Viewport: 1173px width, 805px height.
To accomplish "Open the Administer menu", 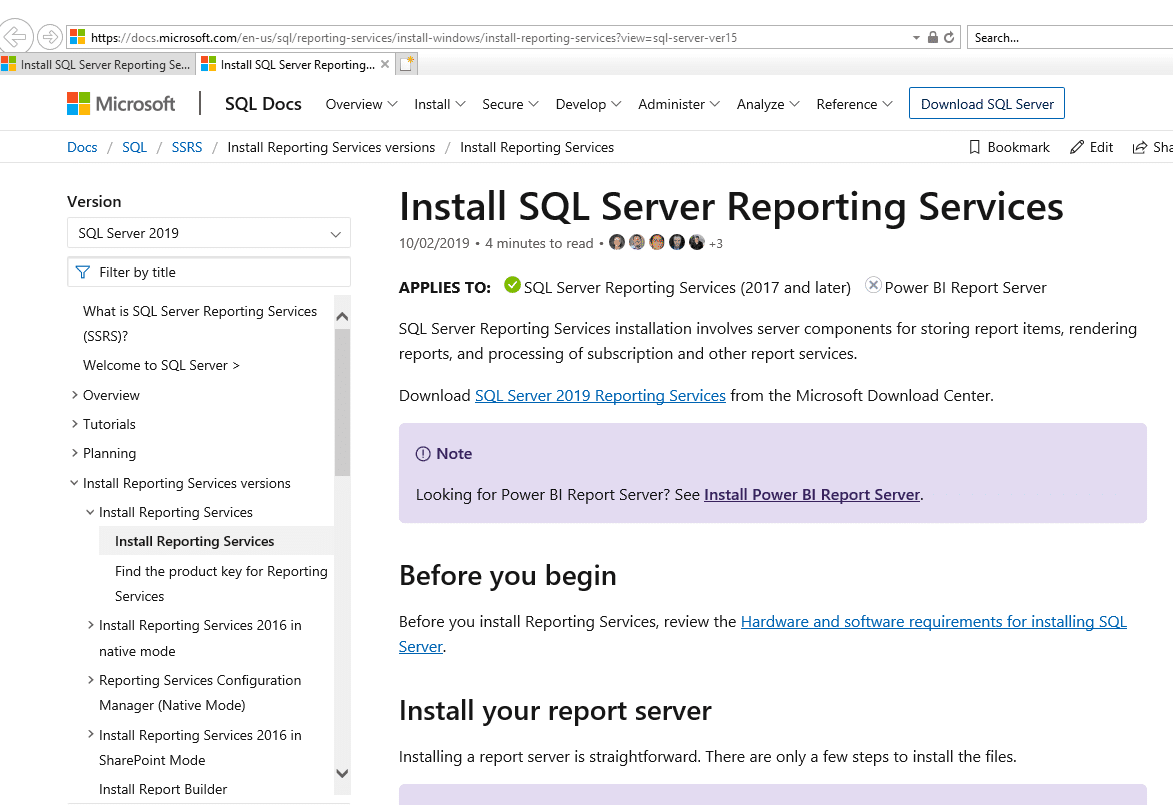I will coord(679,104).
